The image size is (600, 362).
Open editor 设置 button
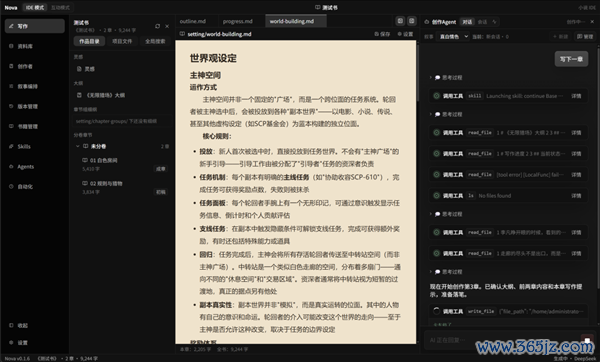(405, 34)
